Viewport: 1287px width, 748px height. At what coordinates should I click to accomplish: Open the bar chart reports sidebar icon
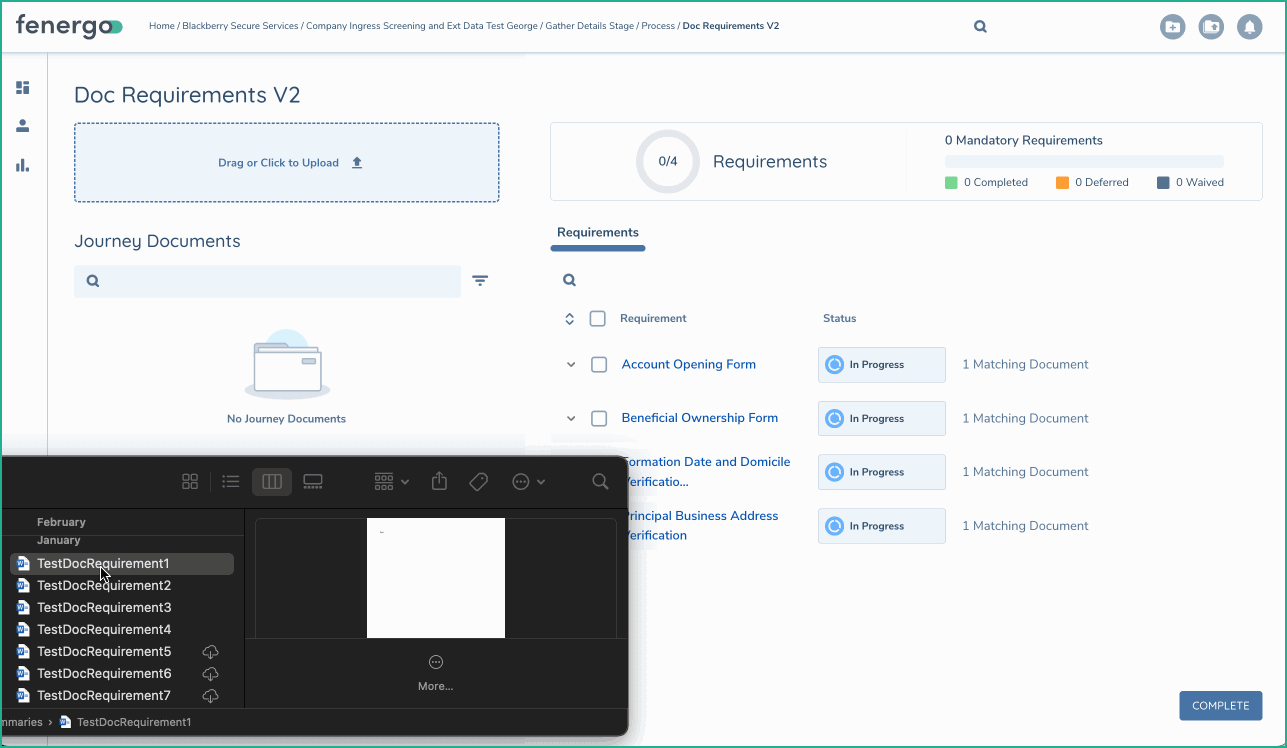tap(22, 165)
